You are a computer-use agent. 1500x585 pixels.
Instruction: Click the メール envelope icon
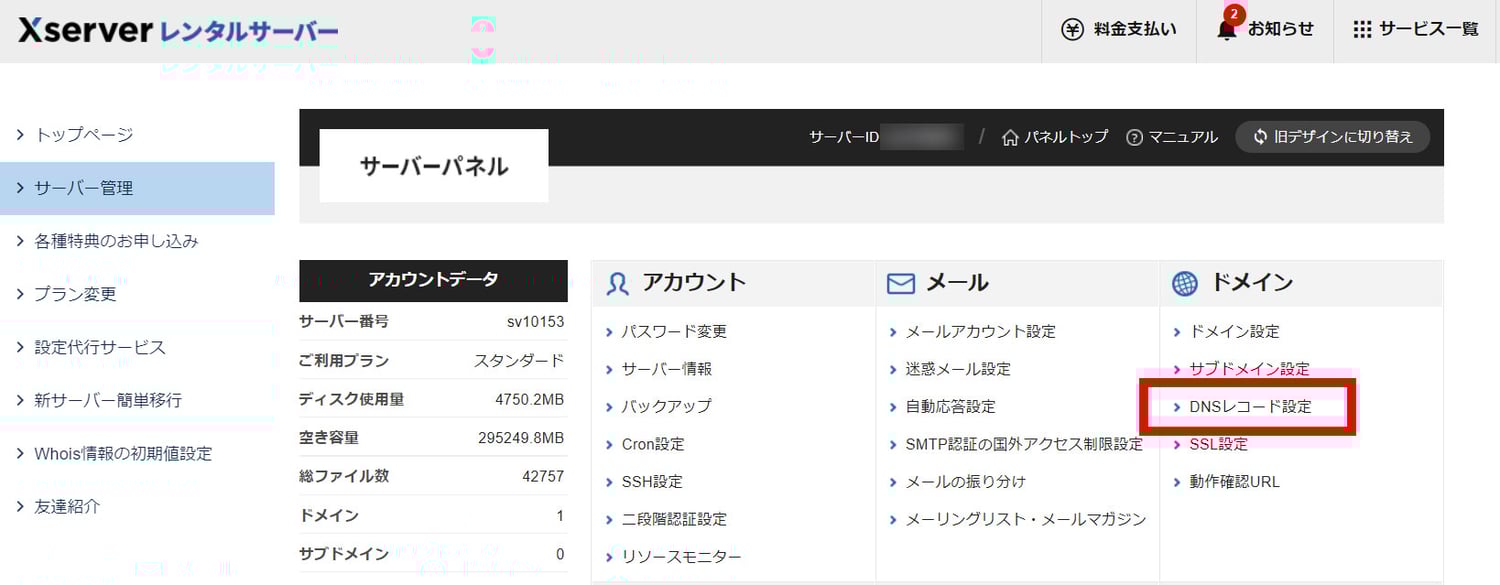(899, 283)
